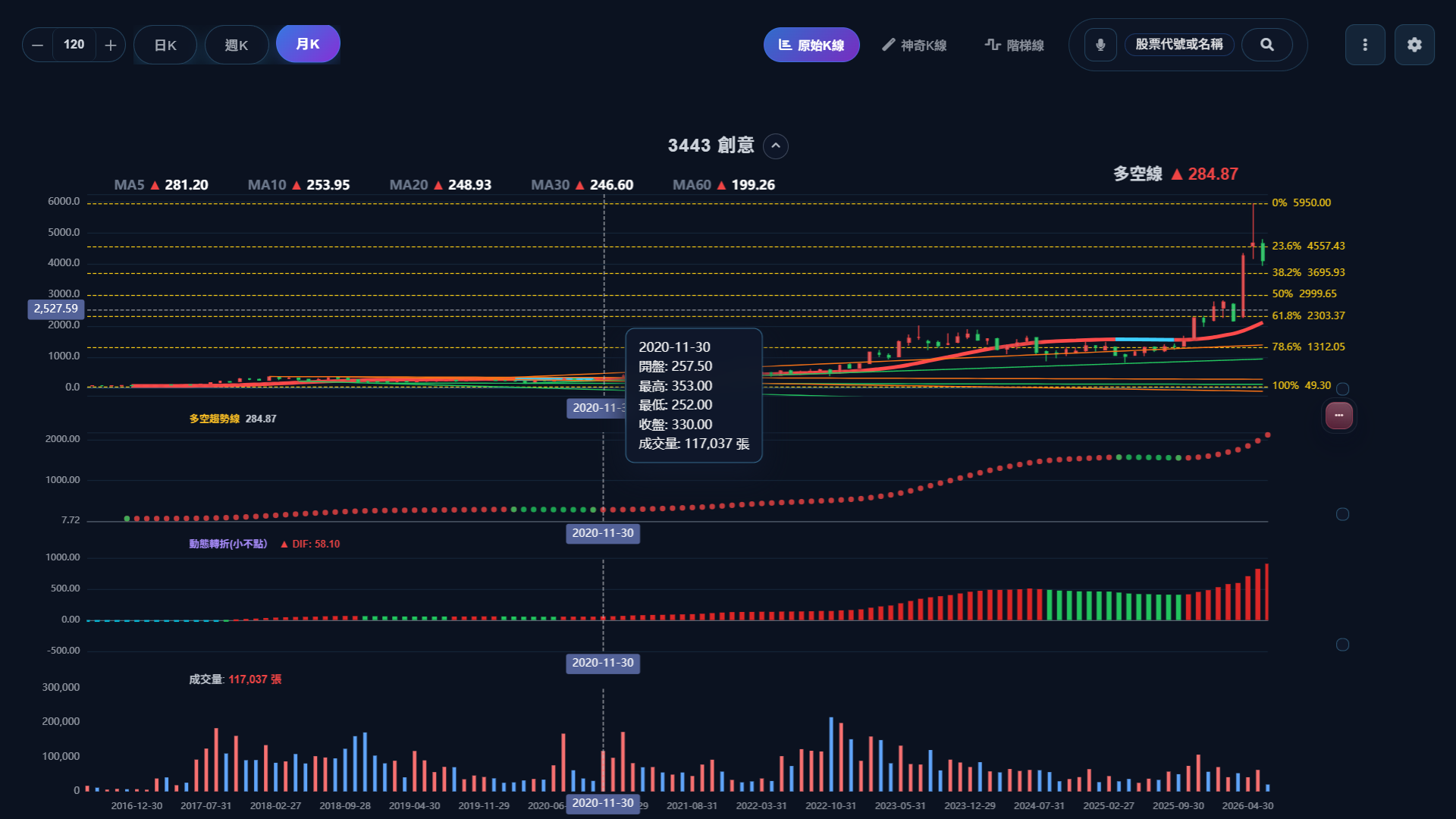This screenshot has height=819, width=1456.
Task: Click the circle handle beside main price chart
Action: point(1342,389)
